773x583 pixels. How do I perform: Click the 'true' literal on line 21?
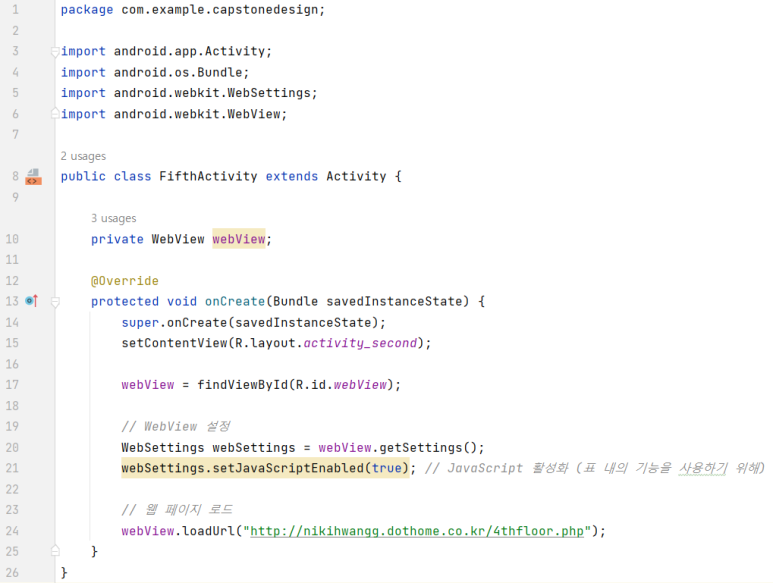click(386, 468)
